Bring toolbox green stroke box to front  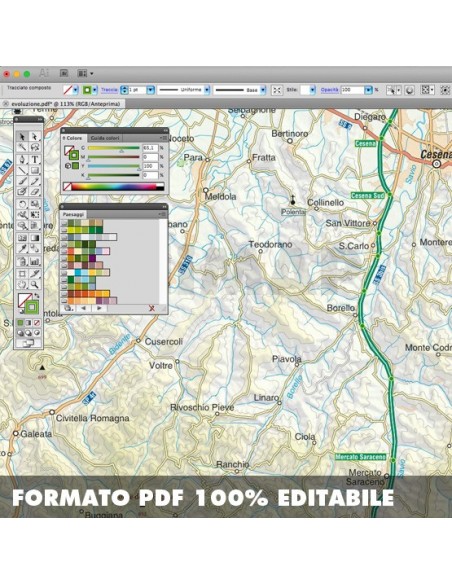pos(32,307)
